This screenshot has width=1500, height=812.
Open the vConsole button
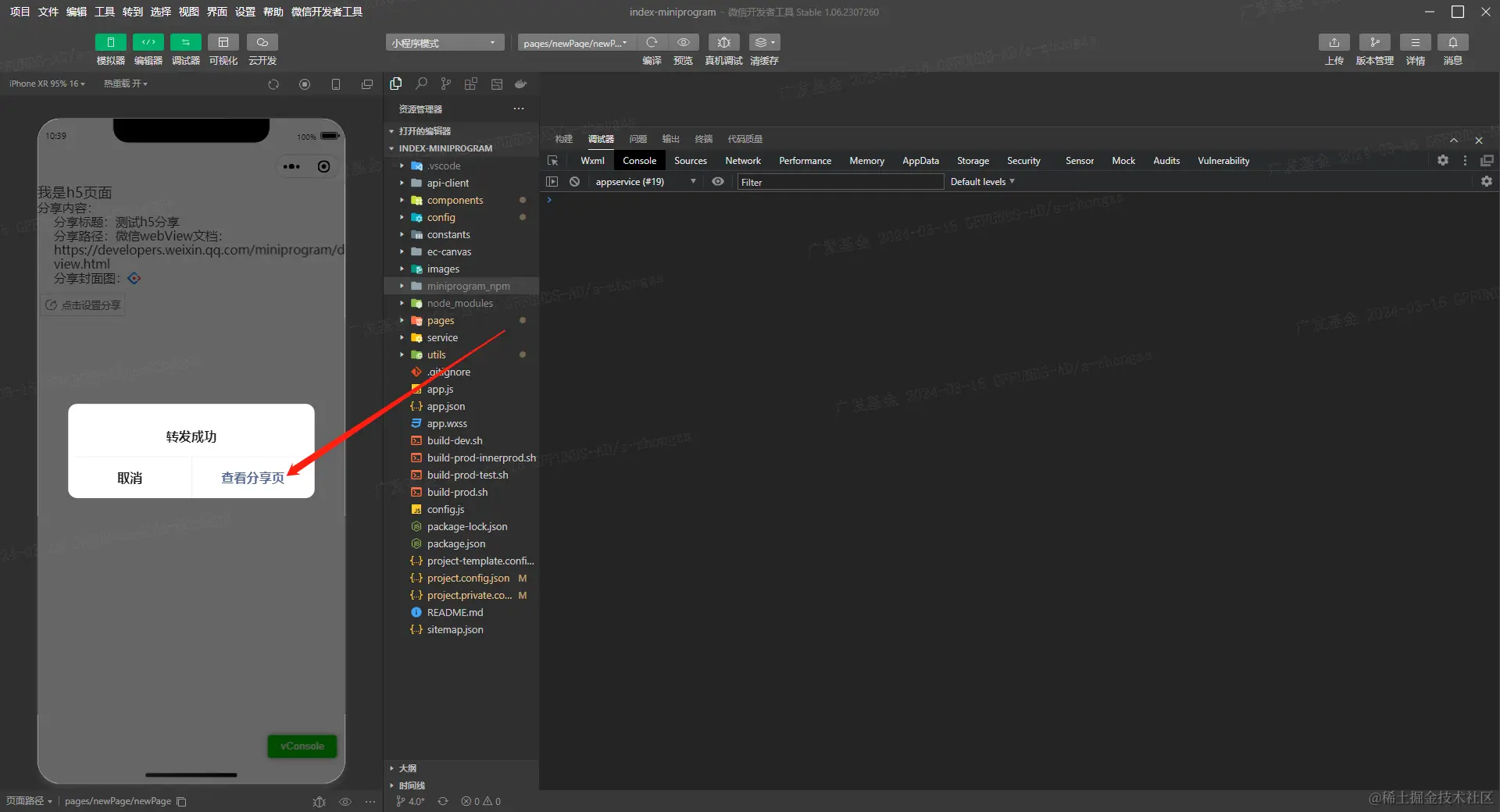[302, 746]
